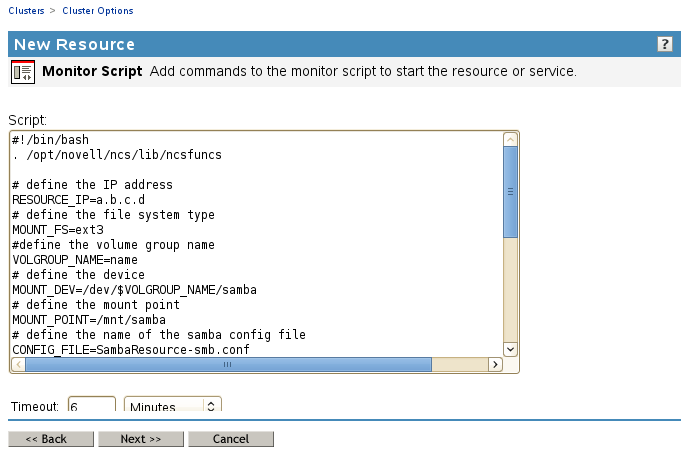The height and width of the screenshot is (453, 681).
Task: Proceed with the Next >> button
Action: [141, 439]
